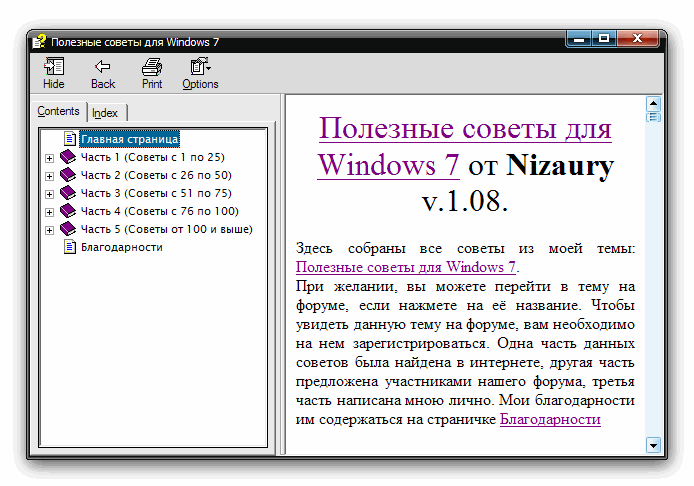Click the purple book icon for Часть 1
The width and height of the screenshot is (694, 486).
(x=68, y=157)
